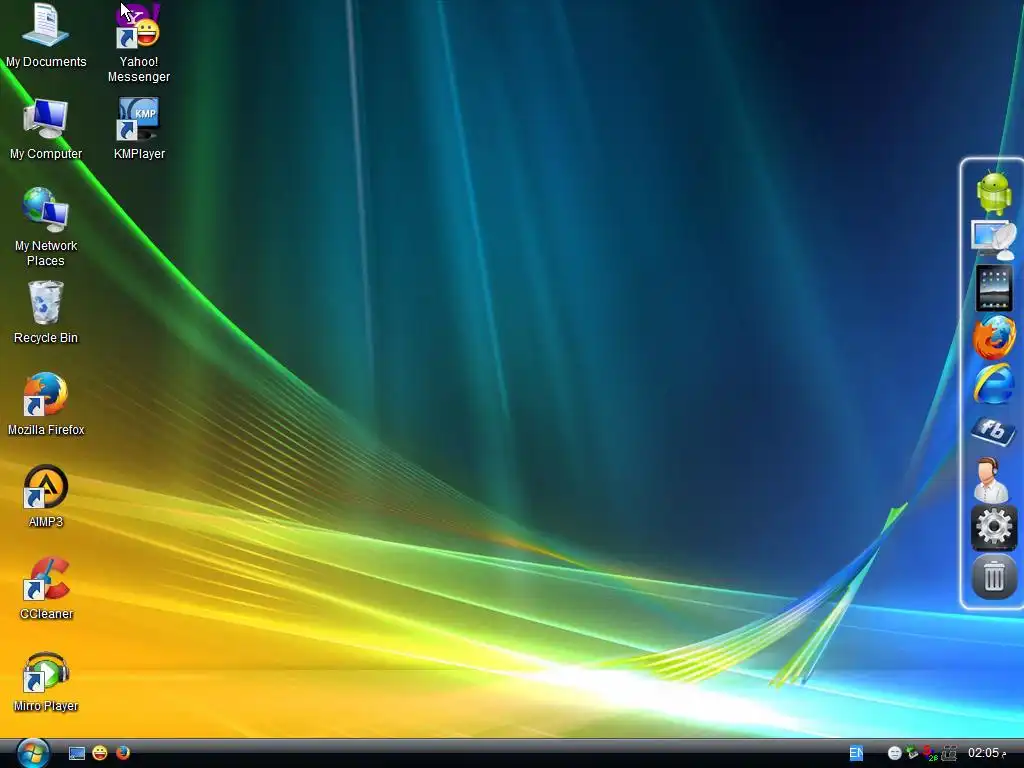Launch Internet Explorer from the side dock

coord(994,384)
